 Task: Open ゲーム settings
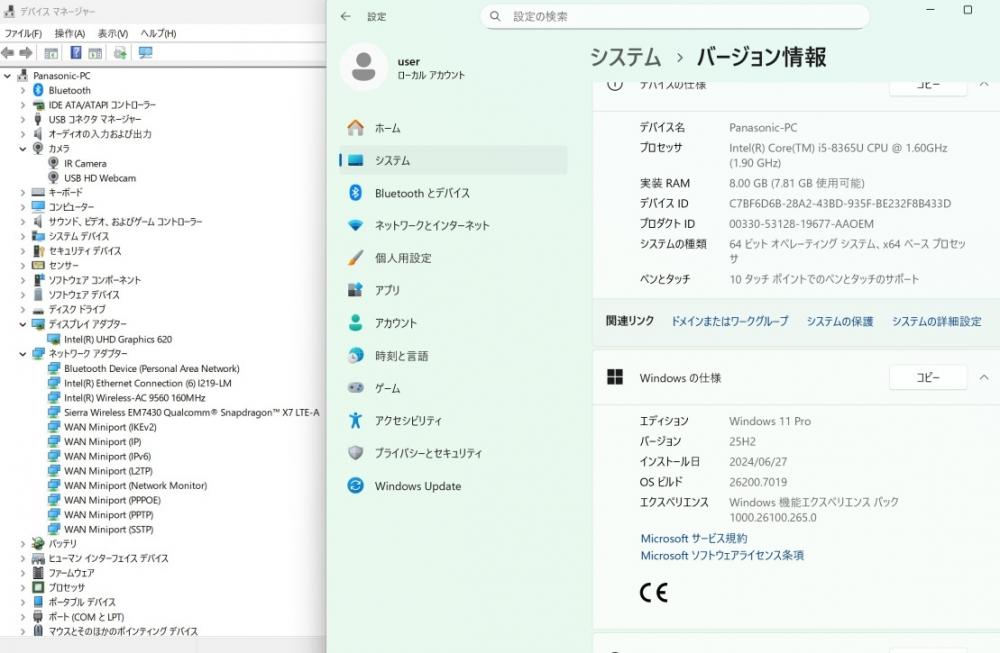tap(453, 388)
